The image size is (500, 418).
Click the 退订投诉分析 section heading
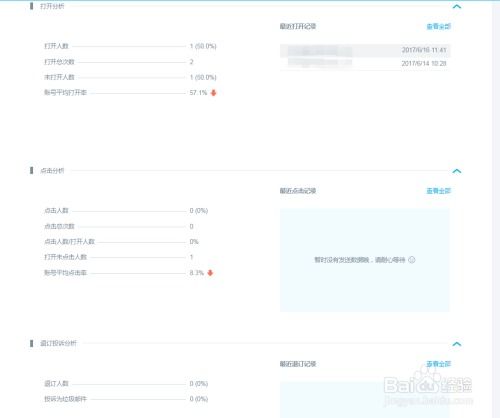[x=58, y=343]
